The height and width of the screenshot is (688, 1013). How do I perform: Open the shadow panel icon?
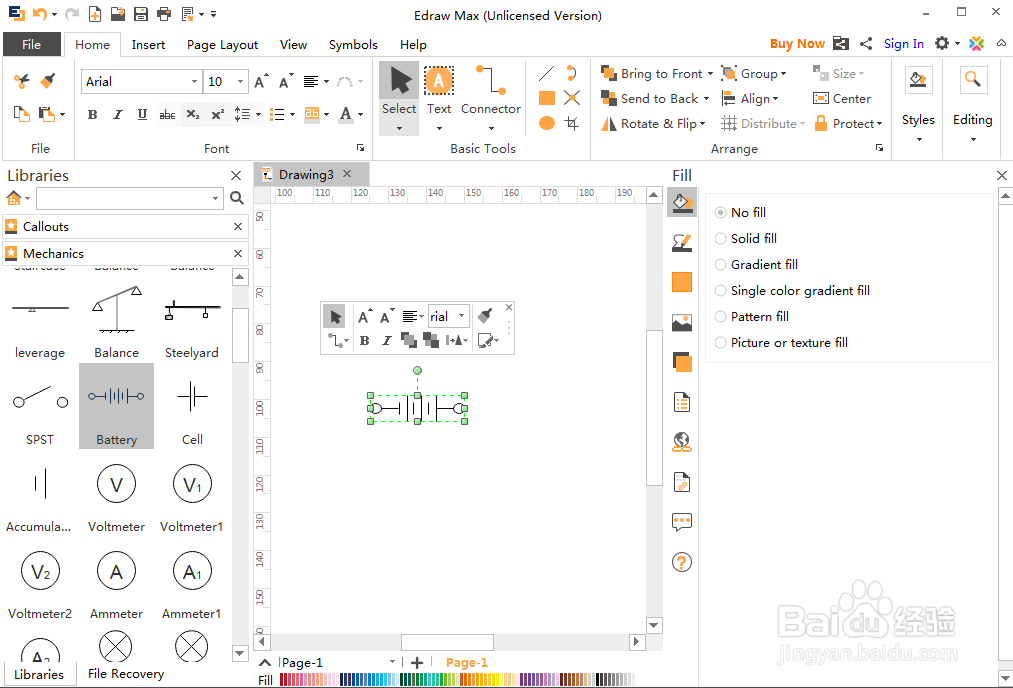pos(682,362)
